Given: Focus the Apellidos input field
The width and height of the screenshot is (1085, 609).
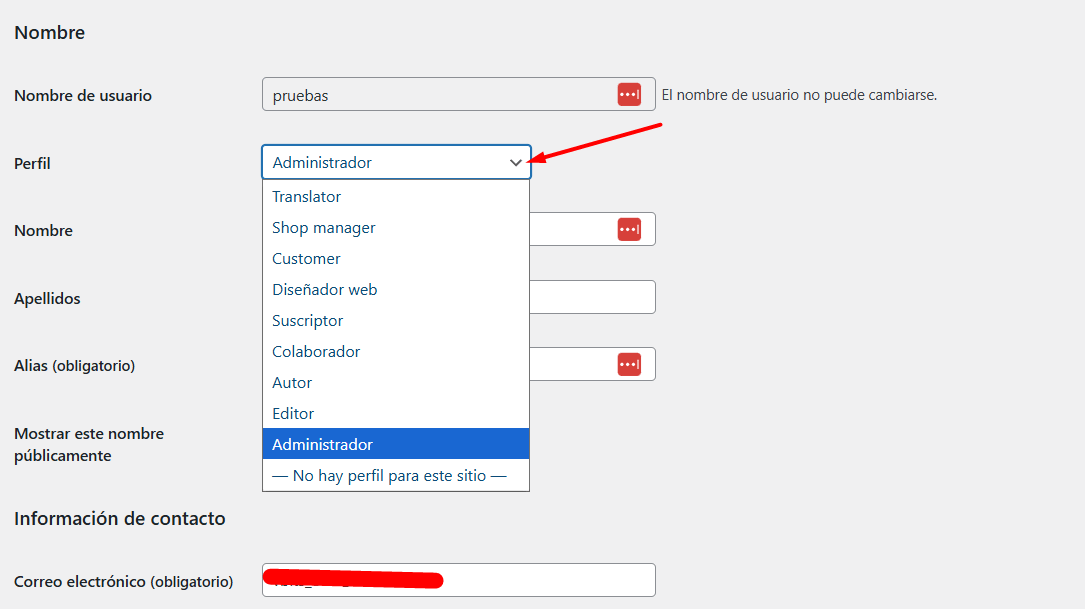Looking at the screenshot, I should [x=592, y=297].
